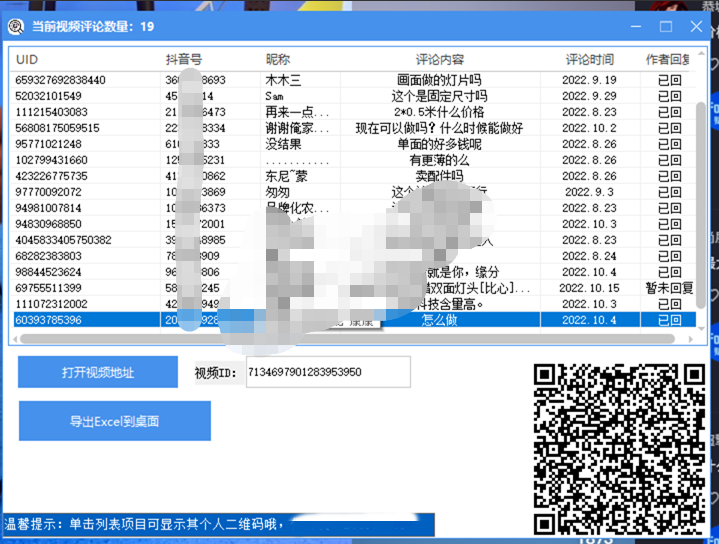Sort comments by 评论时间 column header
Image resolution: width=719 pixels, height=544 pixels.
[590, 60]
